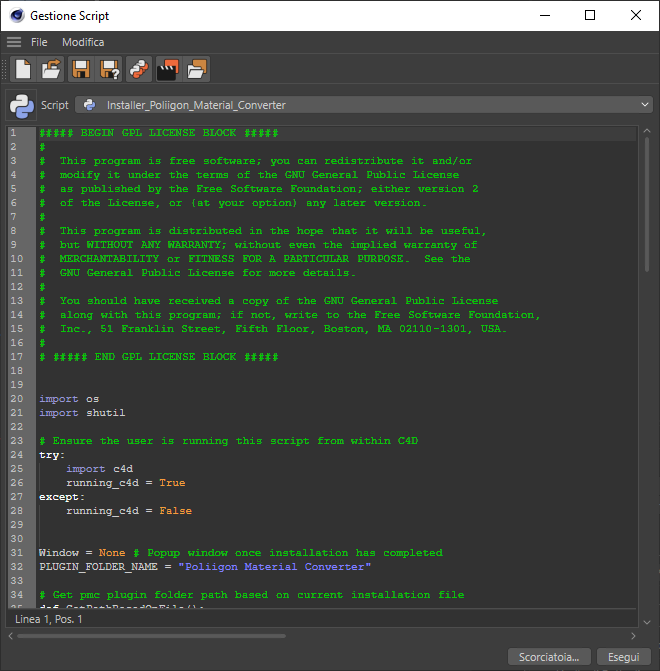Click the Script label next to dropdown
The height and width of the screenshot is (671, 660).
pos(54,105)
